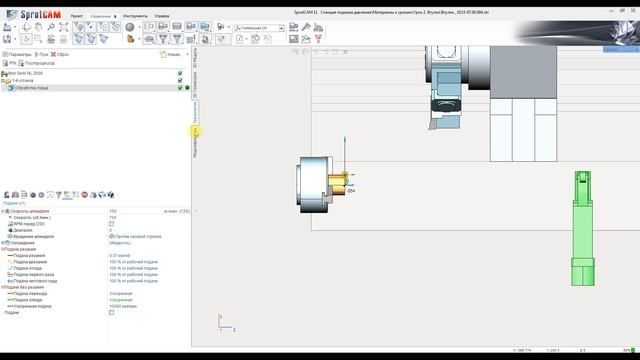This screenshot has width=640, height=360.
Task: Click the gray sphere shading mode icon
Action: coord(130,27)
